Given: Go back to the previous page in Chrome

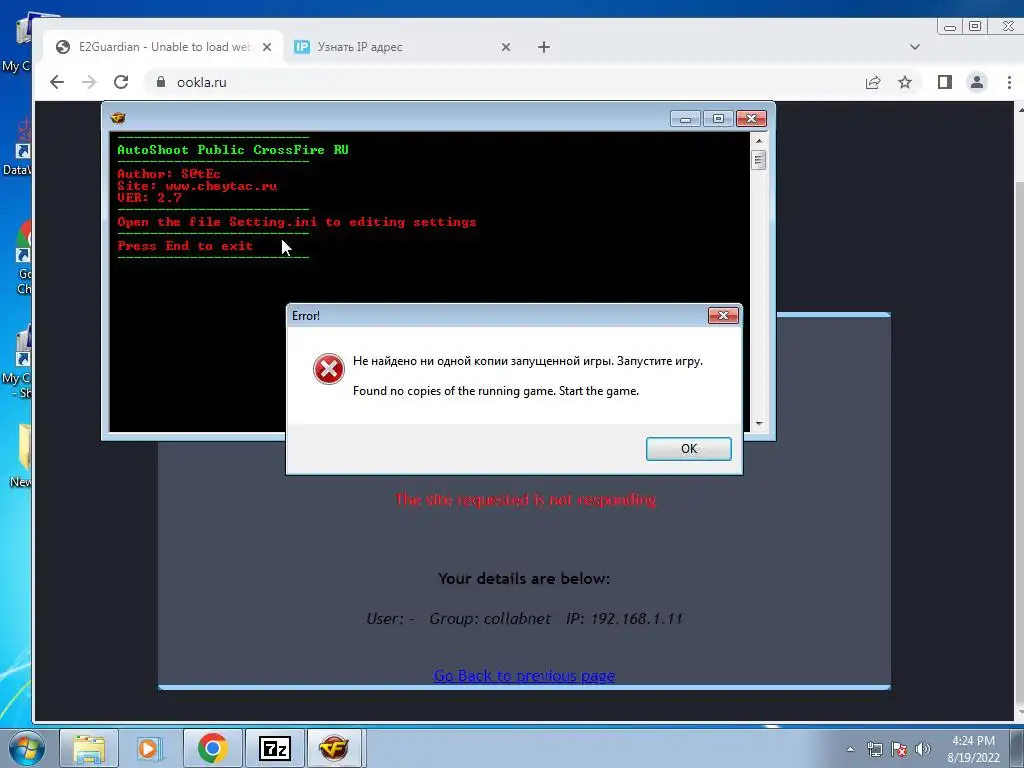Looking at the screenshot, I should (x=57, y=82).
